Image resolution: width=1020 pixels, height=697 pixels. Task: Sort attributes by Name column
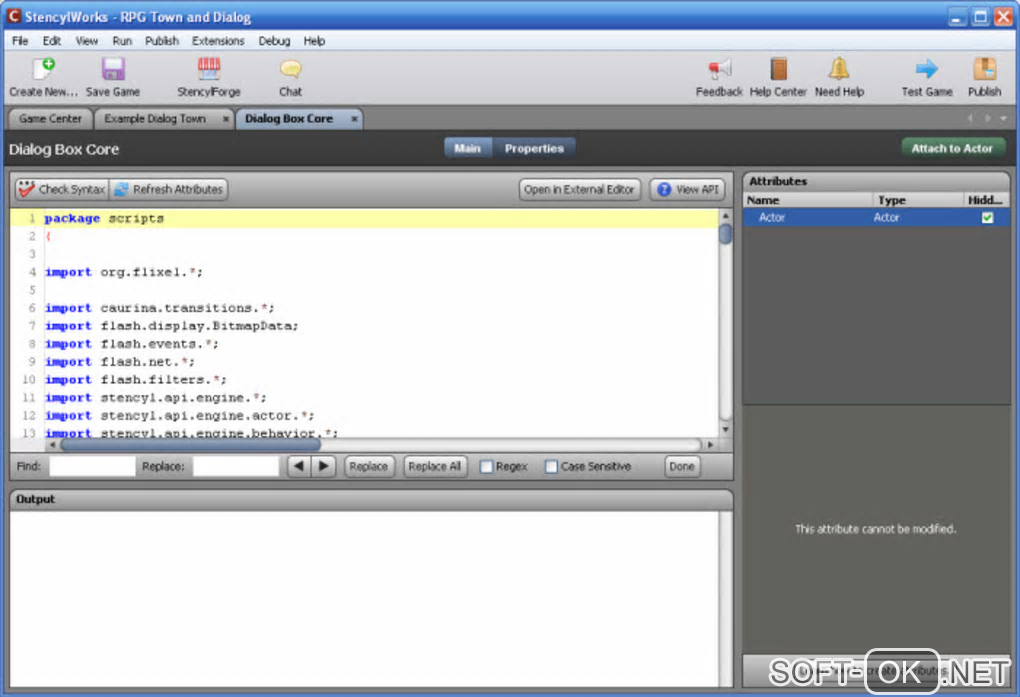point(807,200)
